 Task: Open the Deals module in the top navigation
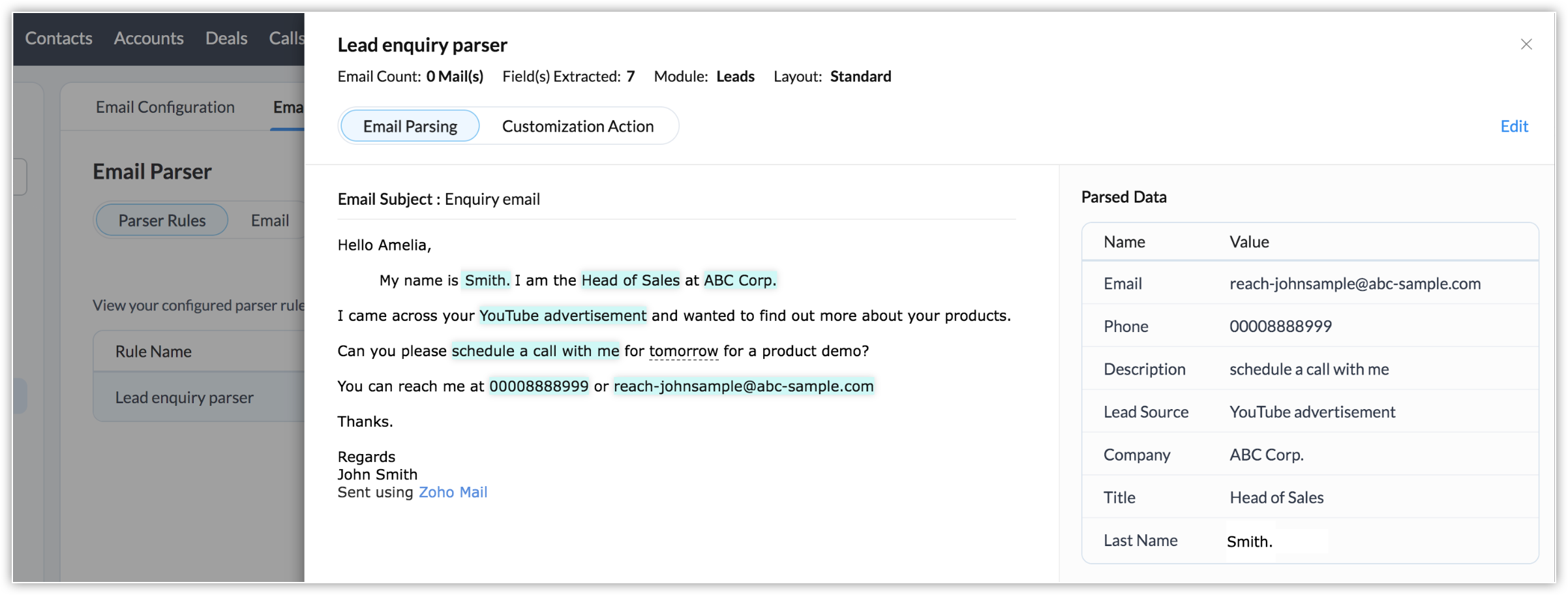(x=226, y=38)
